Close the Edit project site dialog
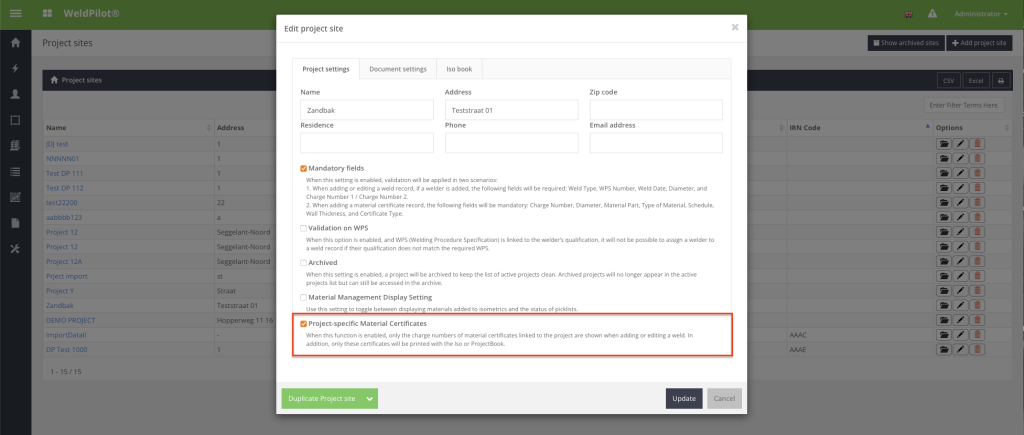This screenshot has height=435, width=1024. point(735,27)
